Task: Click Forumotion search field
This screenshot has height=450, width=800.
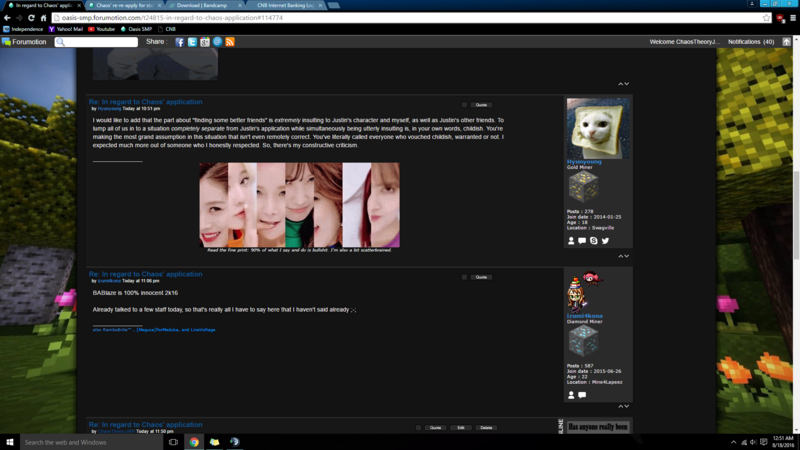Action: click(x=96, y=42)
